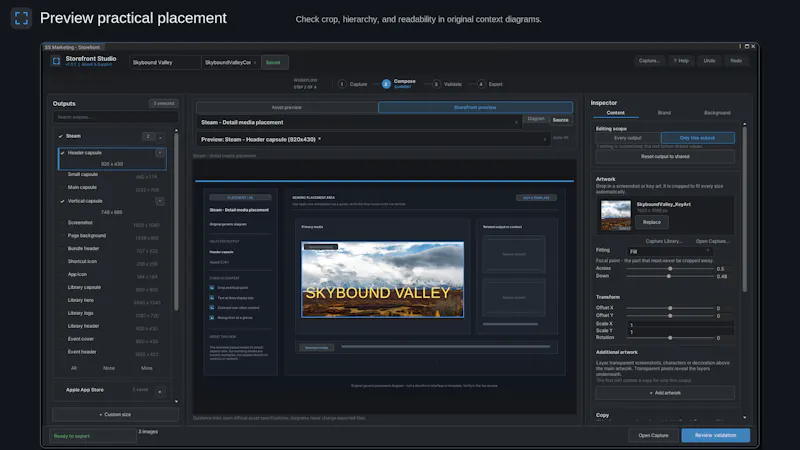This screenshot has width=800, height=450.
Task: Click the recognition at a glance icon
Action: coord(212,317)
